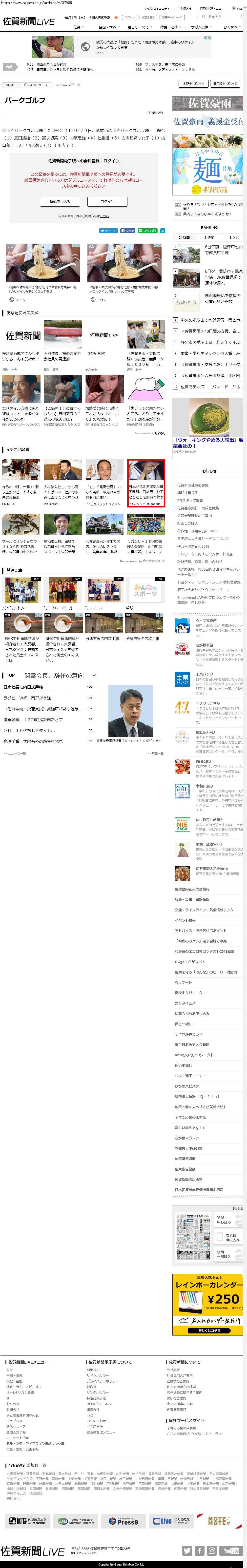Open the 士業バンク sidebar logo
Screen dimensions: 247x1568
pyautogui.click(x=182, y=679)
